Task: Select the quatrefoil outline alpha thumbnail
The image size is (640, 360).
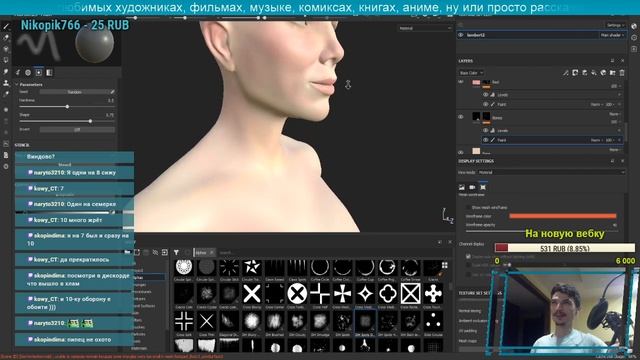Action: [x=388, y=293]
